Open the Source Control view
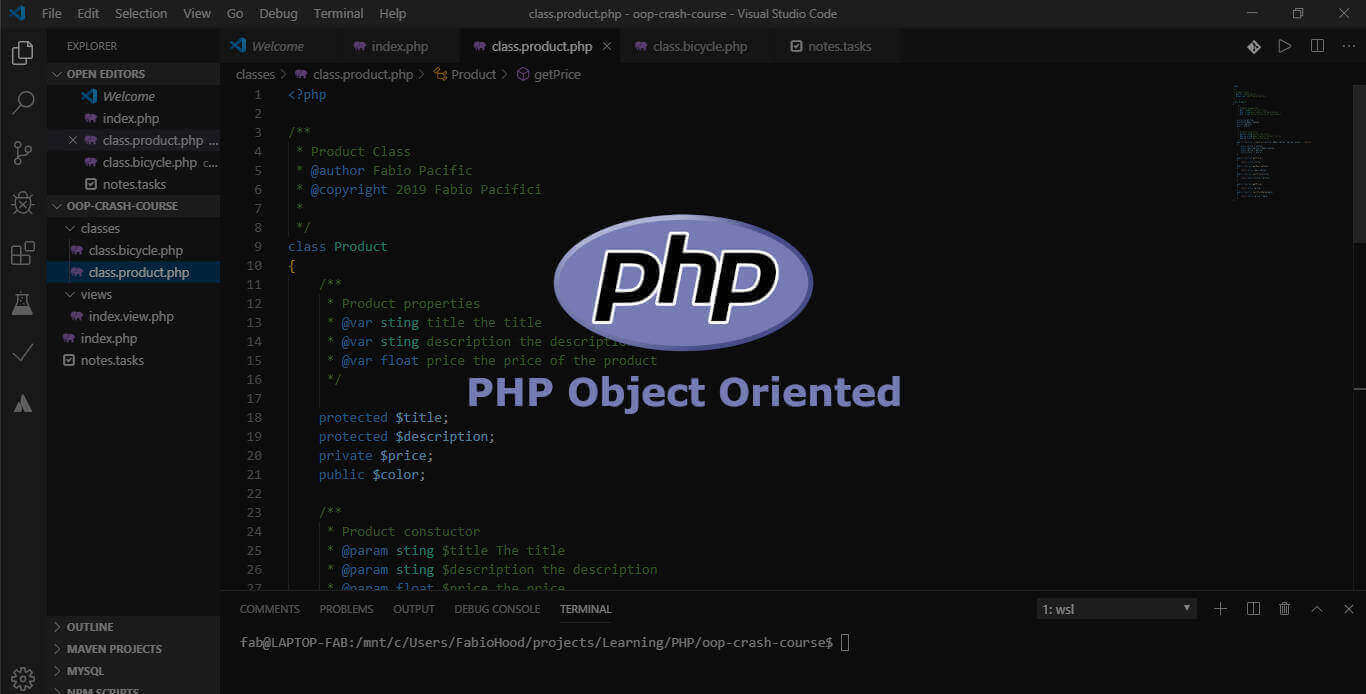The width and height of the screenshot is (1366, 694). point(22,152)
